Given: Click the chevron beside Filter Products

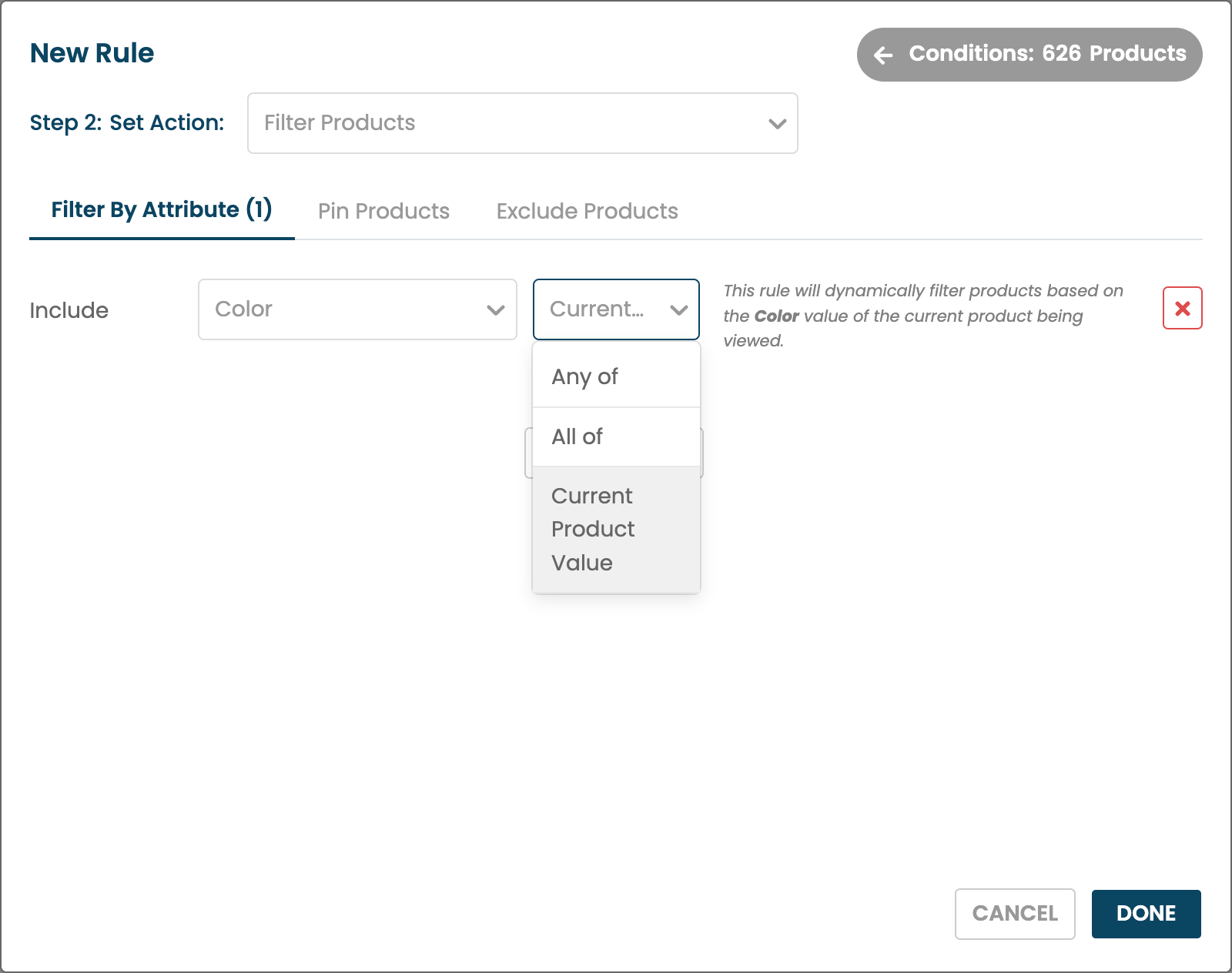Looking at the screenshot, I should point(777,123).
